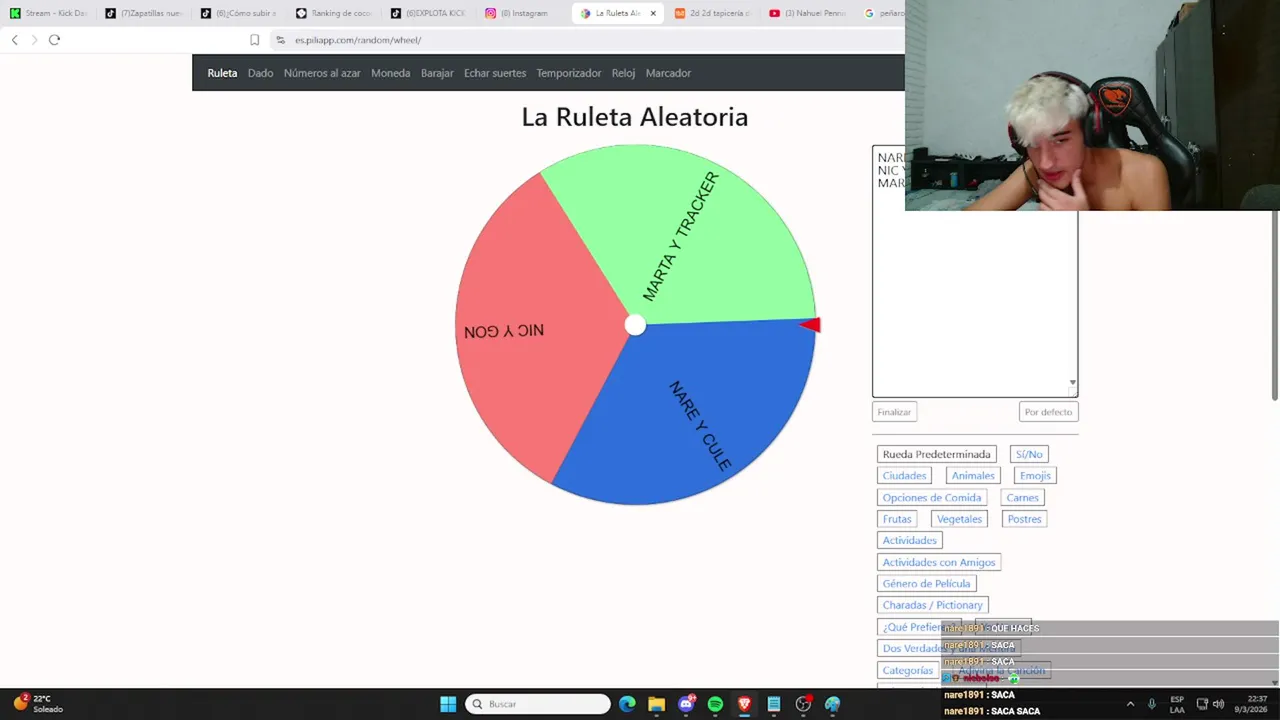Open Números al azar menu item
Screen dimensions: 1280x720
[322, 73]
